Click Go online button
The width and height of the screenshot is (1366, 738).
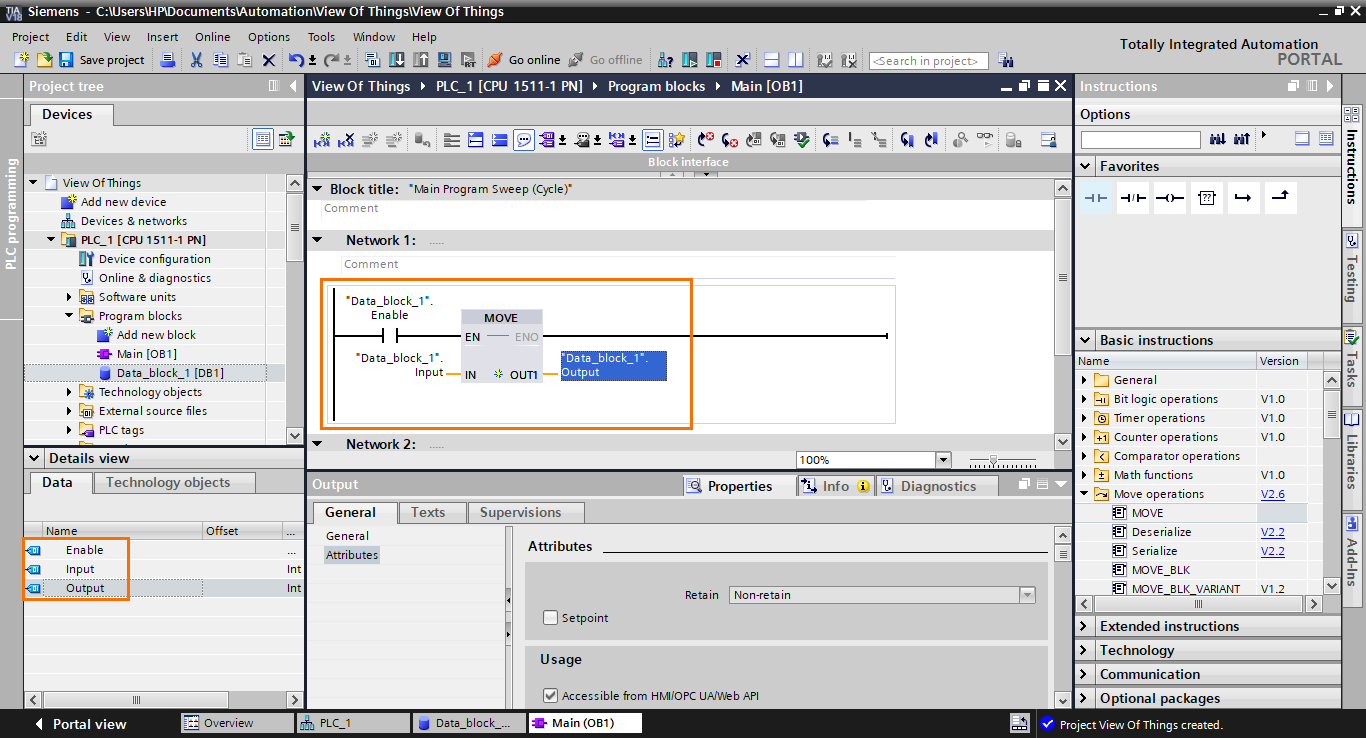click(x=524, y=60)
